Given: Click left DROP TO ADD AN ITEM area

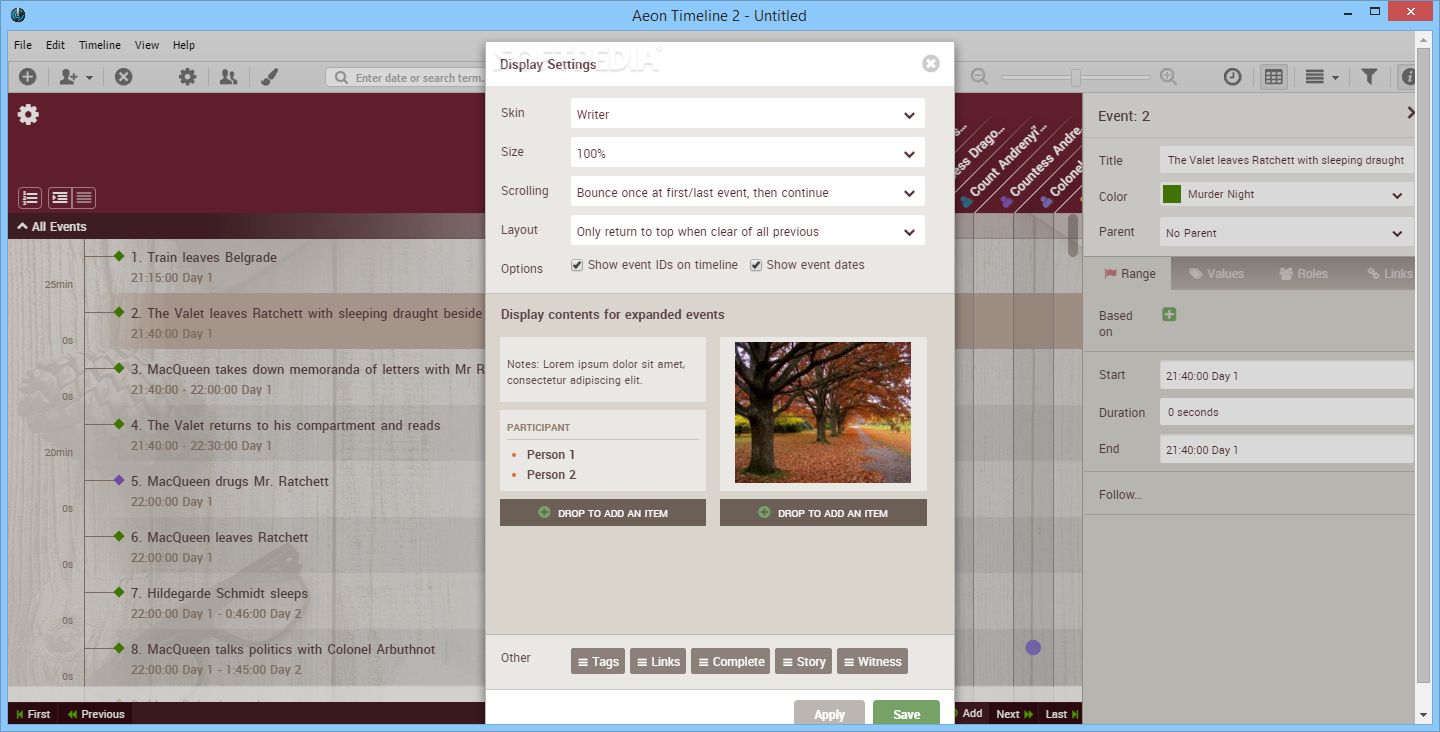Looking at the screenshot, I should [603, 513].
